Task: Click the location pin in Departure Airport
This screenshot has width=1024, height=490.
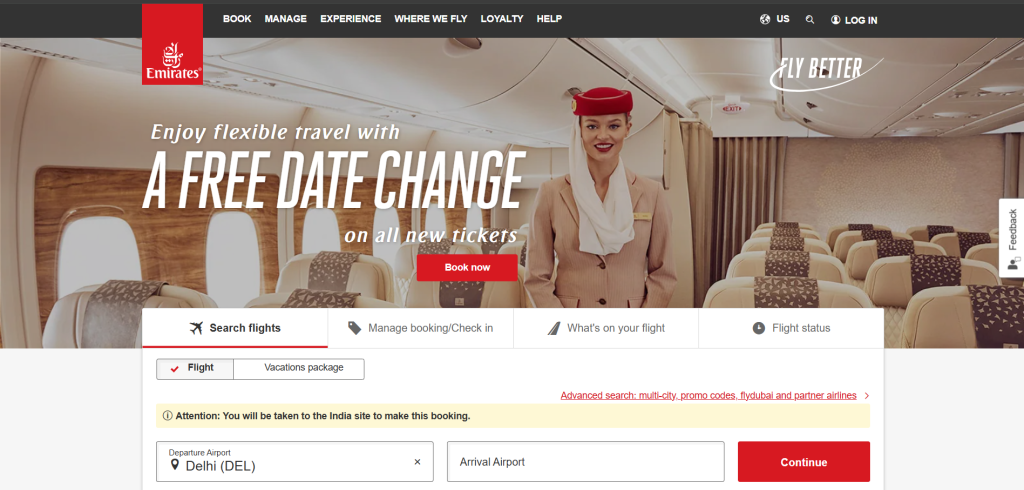Action: tap(174, 465)
